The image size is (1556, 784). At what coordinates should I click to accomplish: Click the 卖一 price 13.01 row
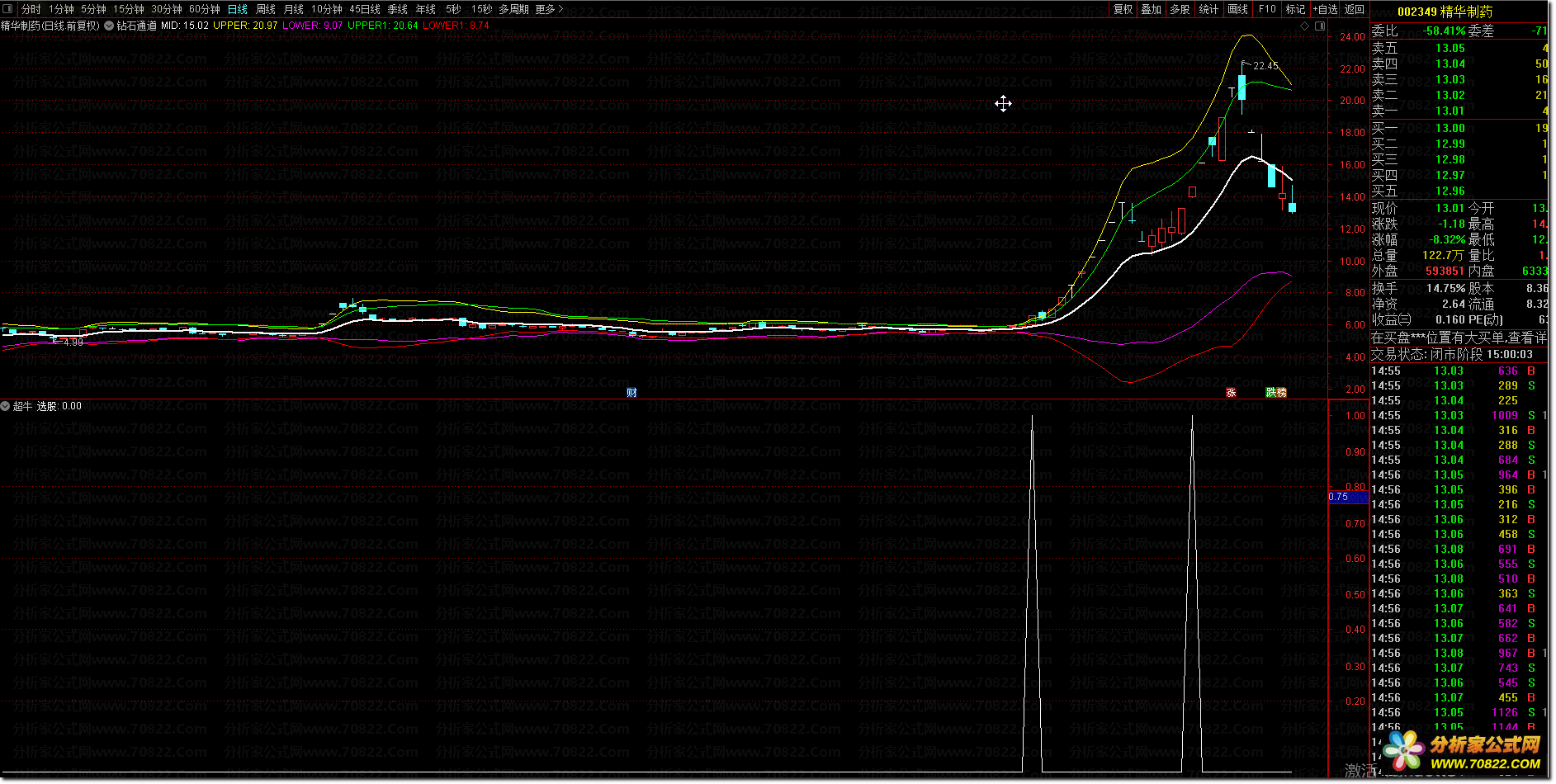click(1459, 111)
